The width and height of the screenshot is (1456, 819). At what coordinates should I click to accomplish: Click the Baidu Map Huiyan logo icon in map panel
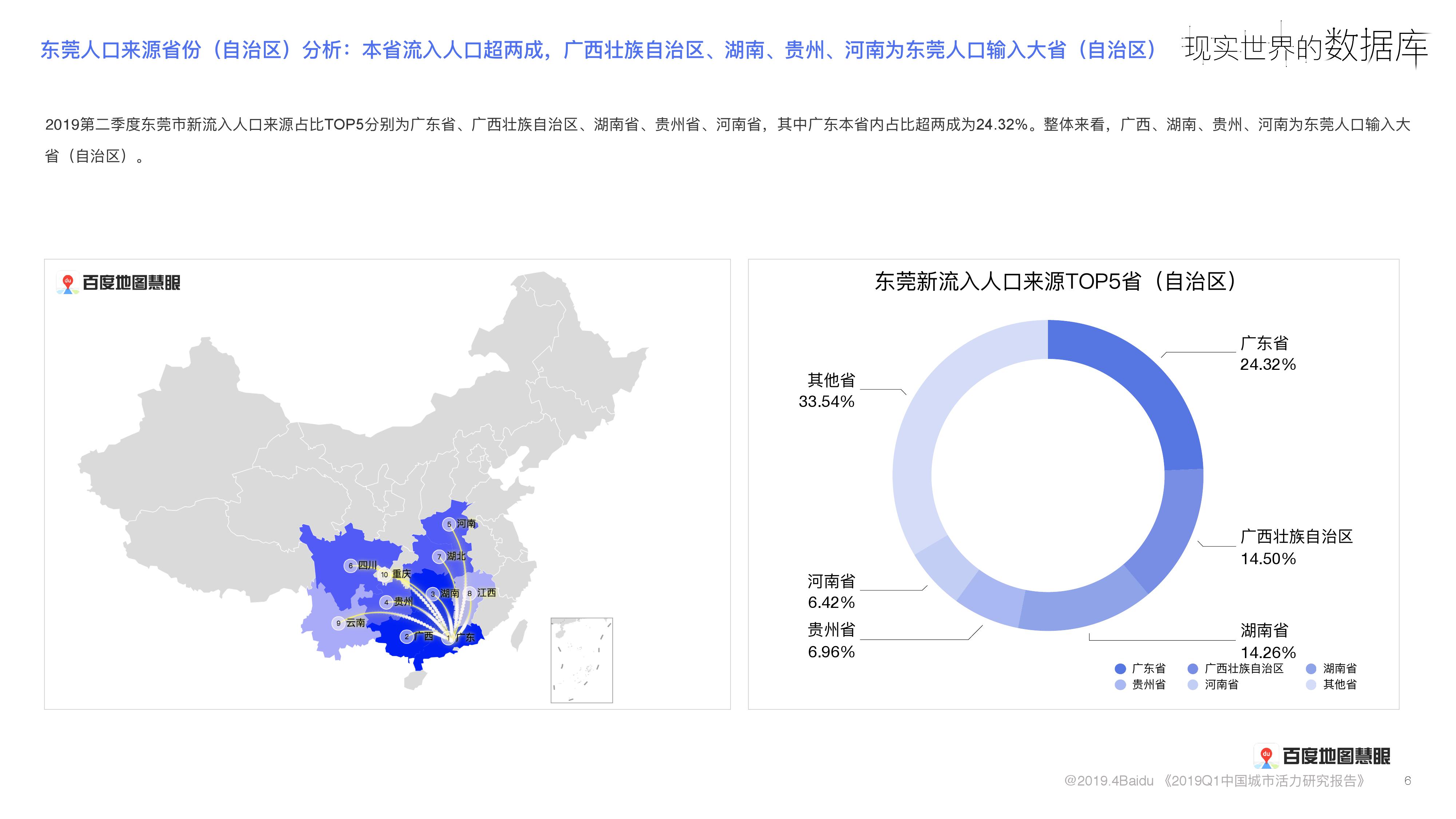[x=68, y=283]
